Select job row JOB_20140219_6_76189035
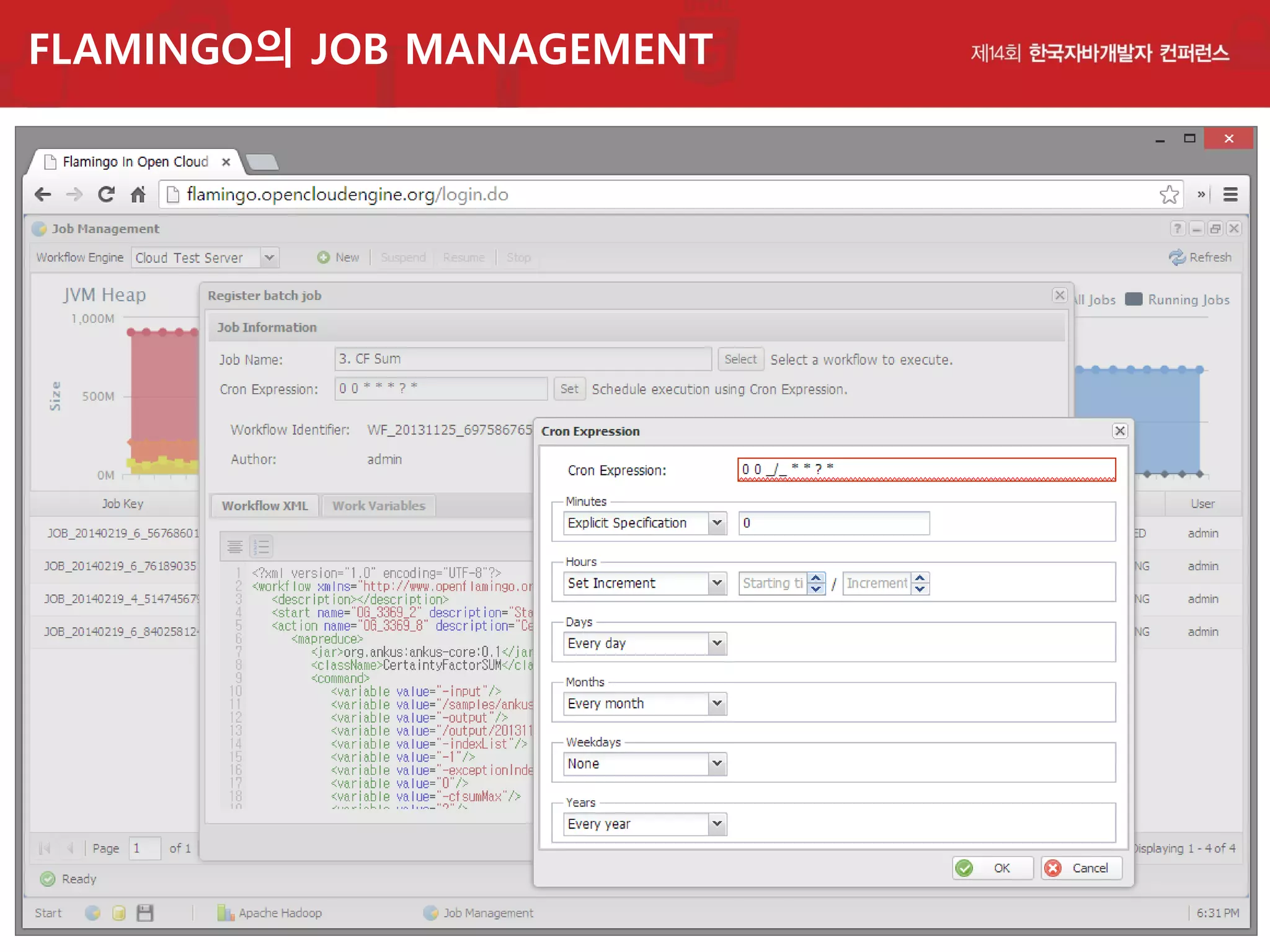The width and height of the screenshot is (1270, 952). pyautogui.click(x=120, y=566)
